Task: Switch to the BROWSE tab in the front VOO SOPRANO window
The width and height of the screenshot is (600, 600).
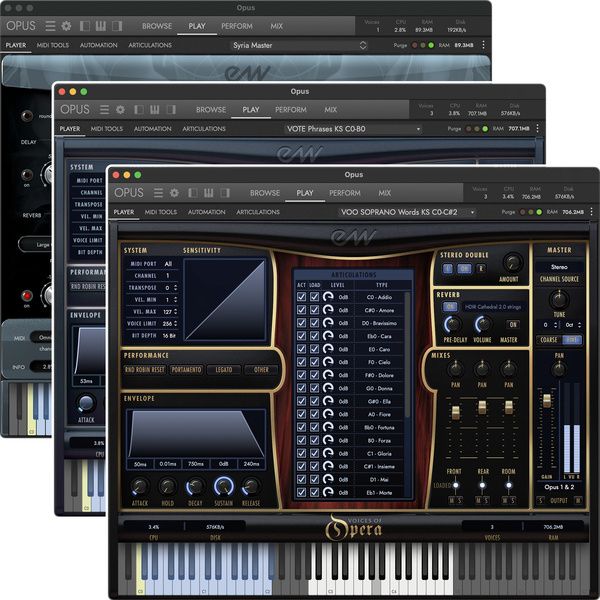Action: tap(265, 193)
